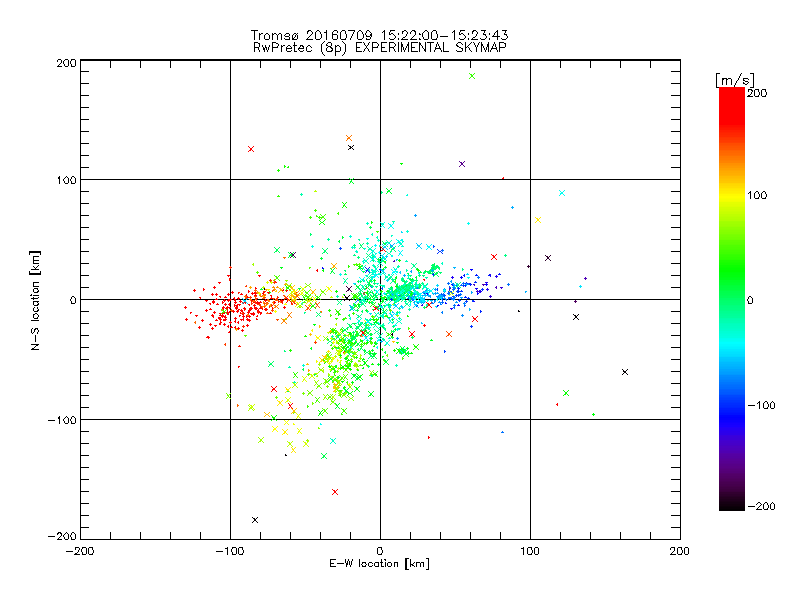Click the black X marker just above -200 km N-S
This screenshot has height=600, width=800.
255,520
